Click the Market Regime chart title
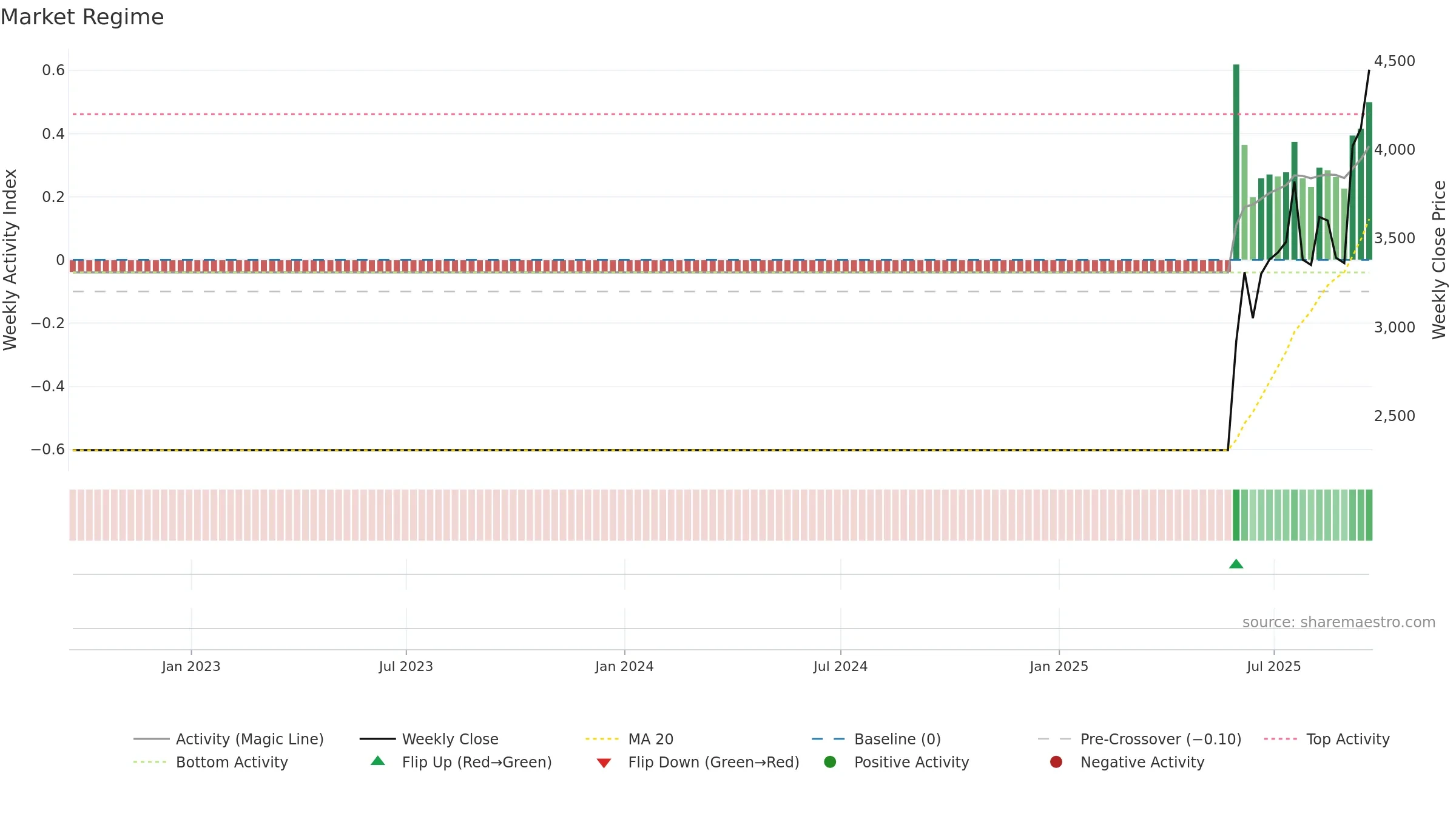 point(82,17)
